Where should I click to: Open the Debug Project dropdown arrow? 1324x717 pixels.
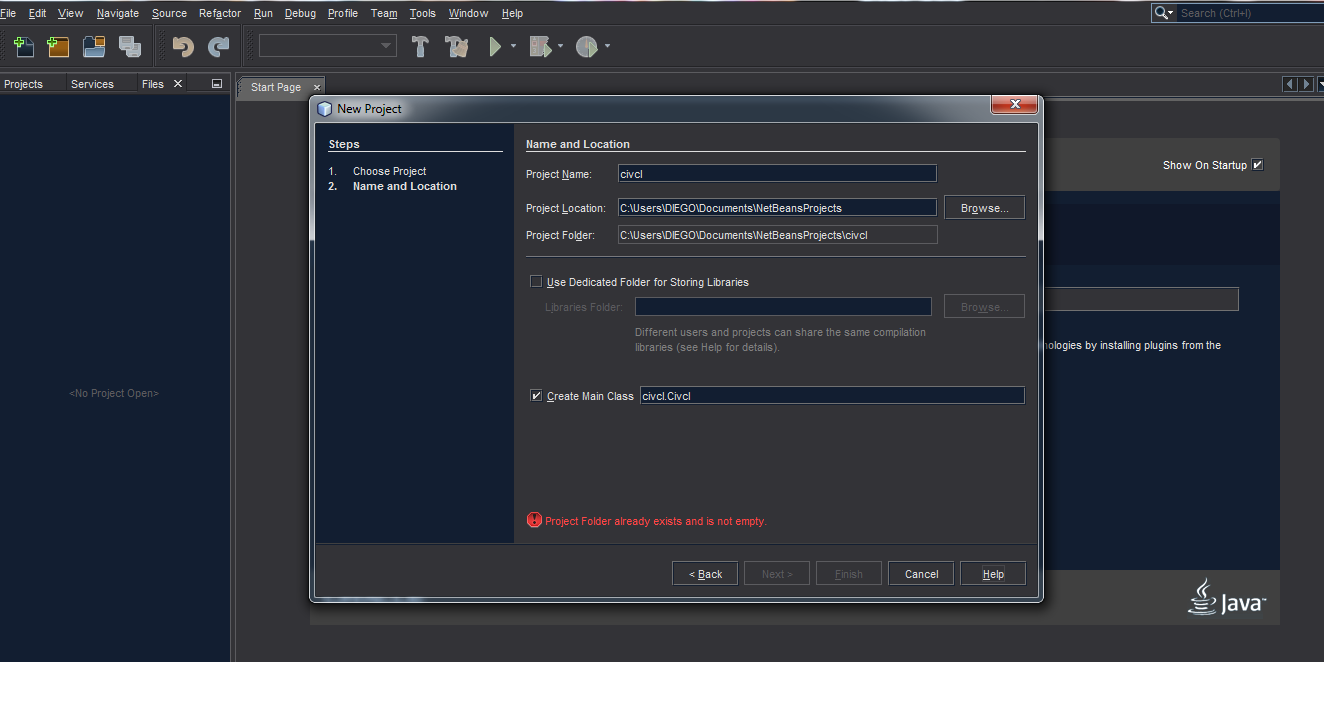[x=560, y=46]
